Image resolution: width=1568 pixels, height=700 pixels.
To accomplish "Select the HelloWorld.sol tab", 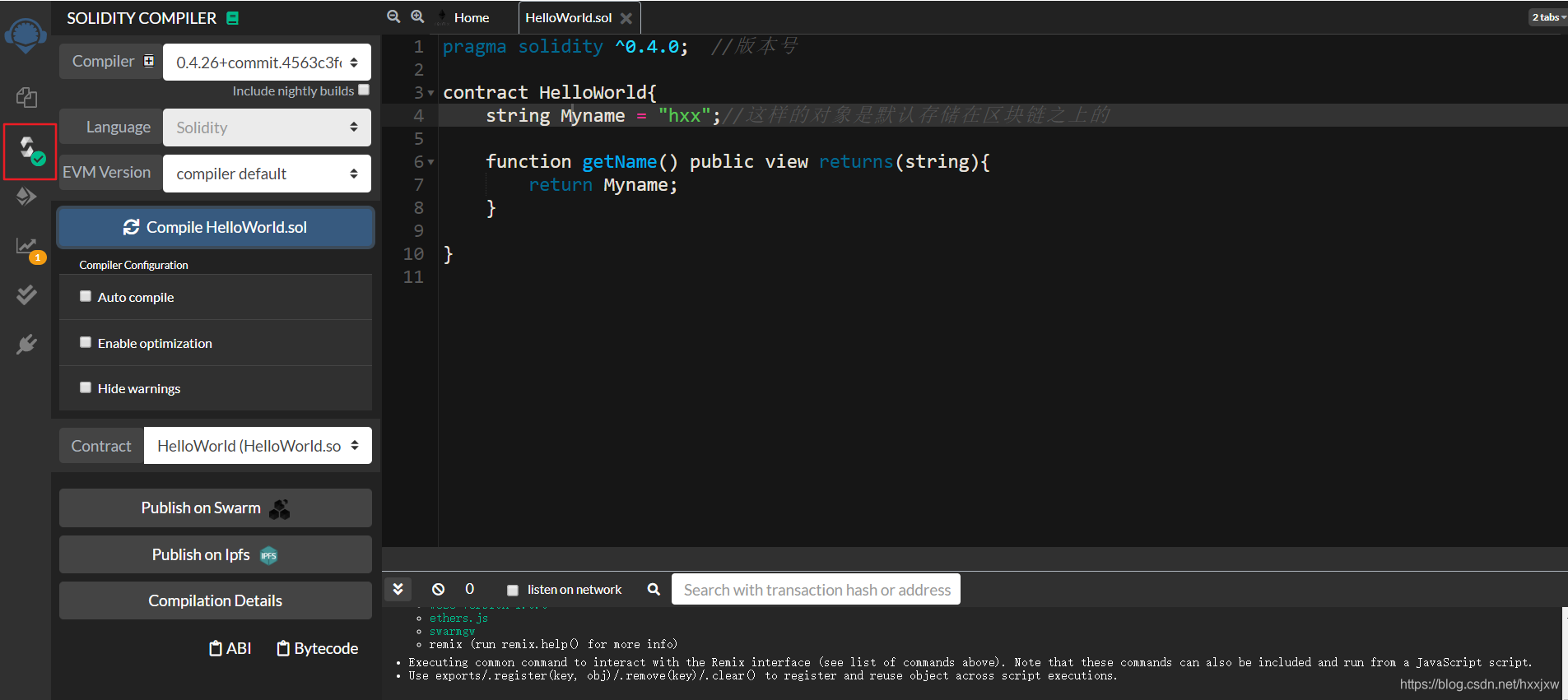I will click(x=569, y=17).
